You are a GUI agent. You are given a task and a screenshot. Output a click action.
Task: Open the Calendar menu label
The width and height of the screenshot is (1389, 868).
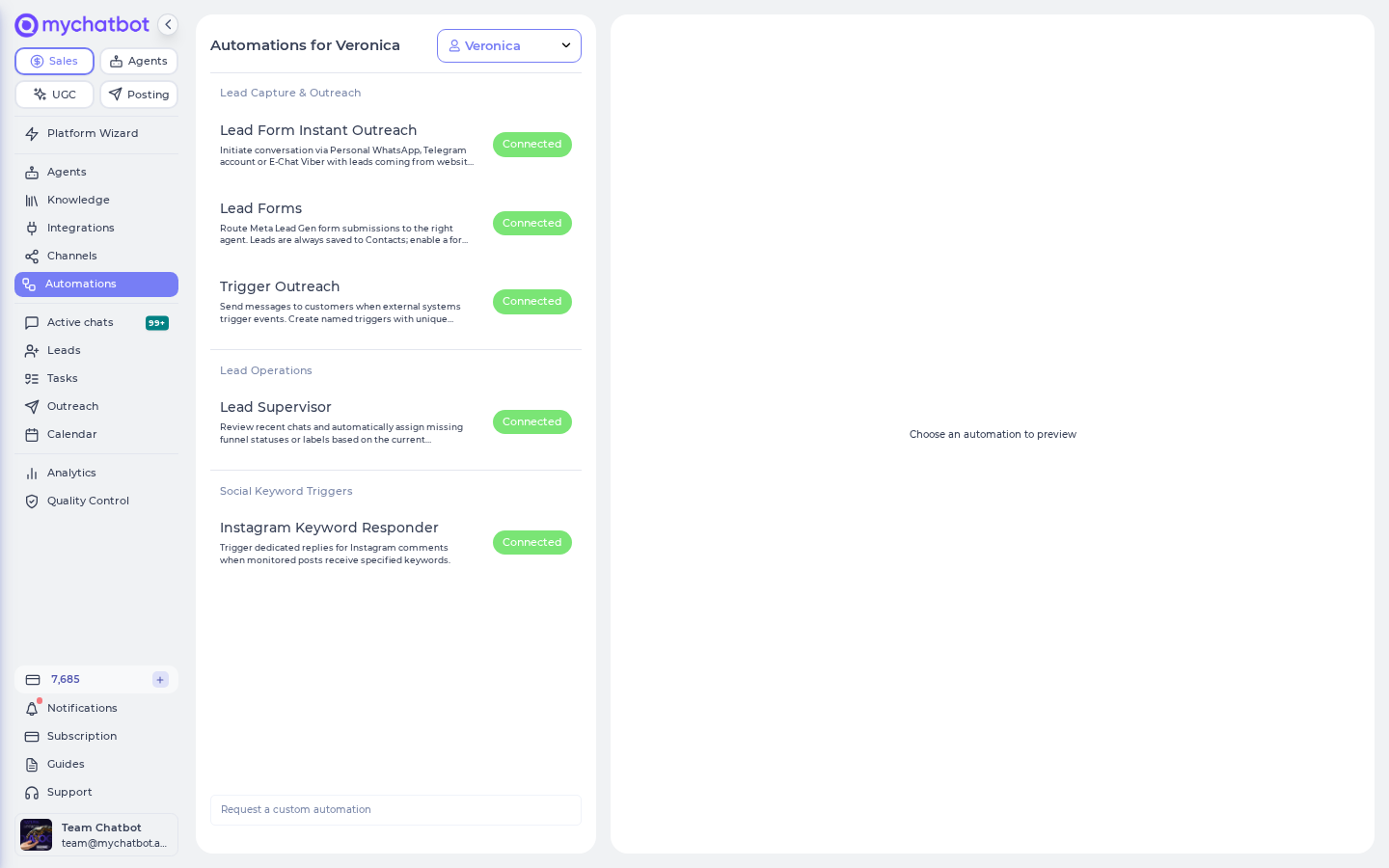(72, 435)
